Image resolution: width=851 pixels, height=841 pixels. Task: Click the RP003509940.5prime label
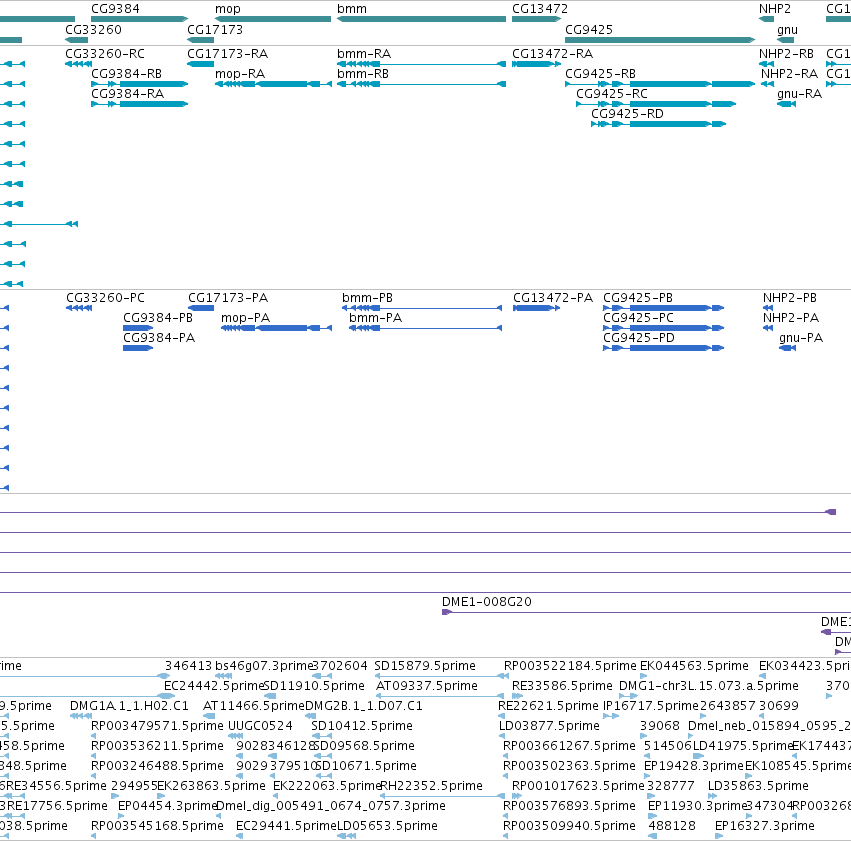569,826
